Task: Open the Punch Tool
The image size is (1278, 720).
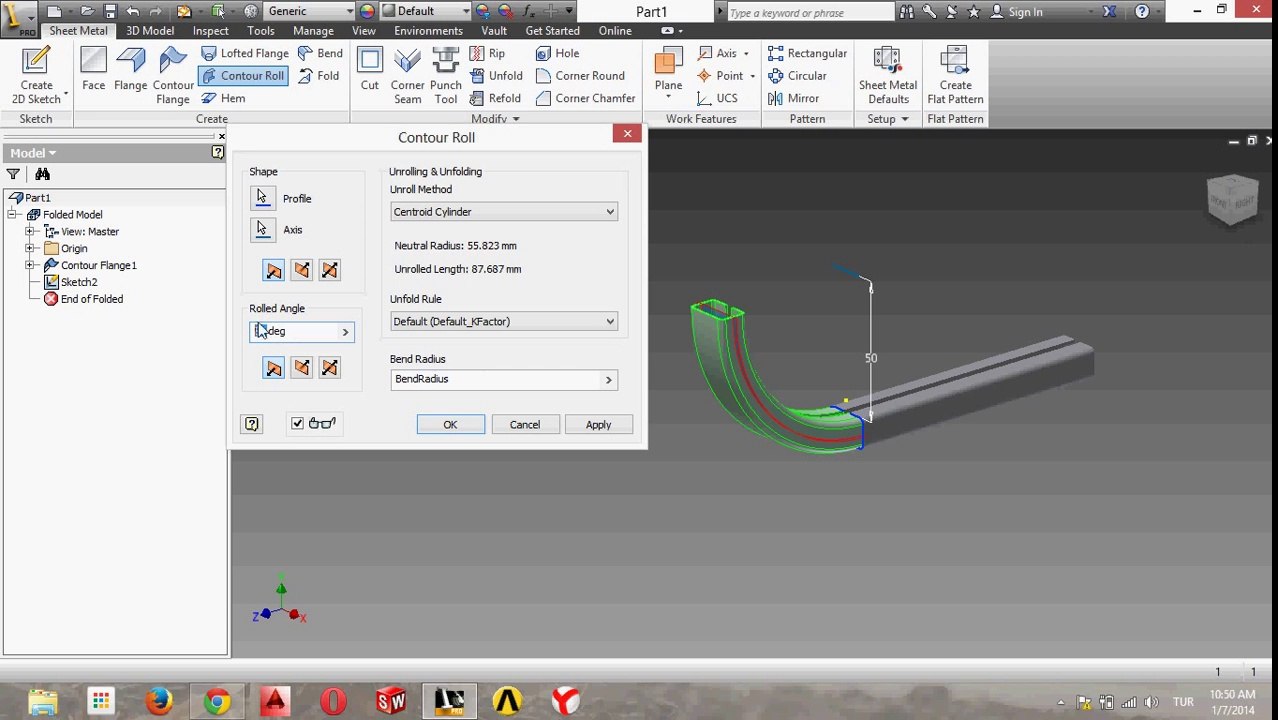Action: [445, 76]
